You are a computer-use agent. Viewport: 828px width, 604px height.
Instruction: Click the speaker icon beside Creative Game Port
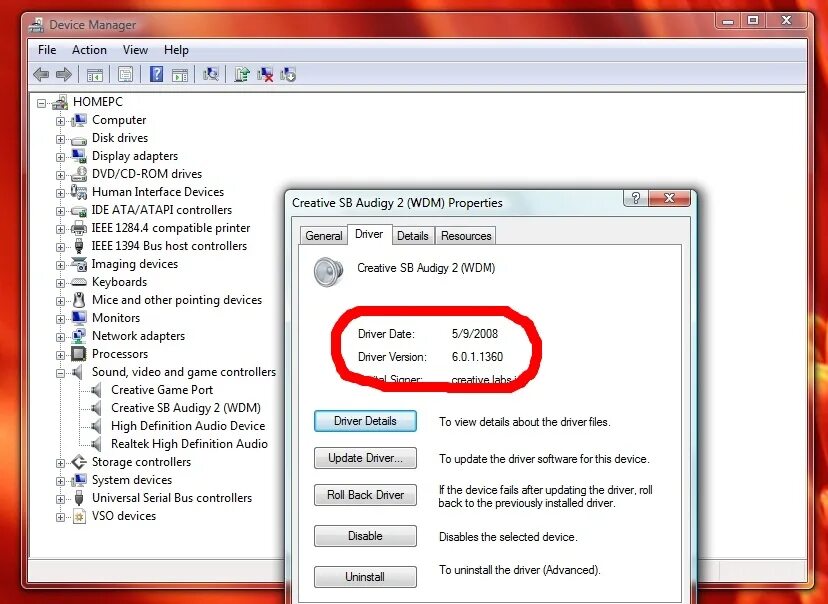coord(96,390)
